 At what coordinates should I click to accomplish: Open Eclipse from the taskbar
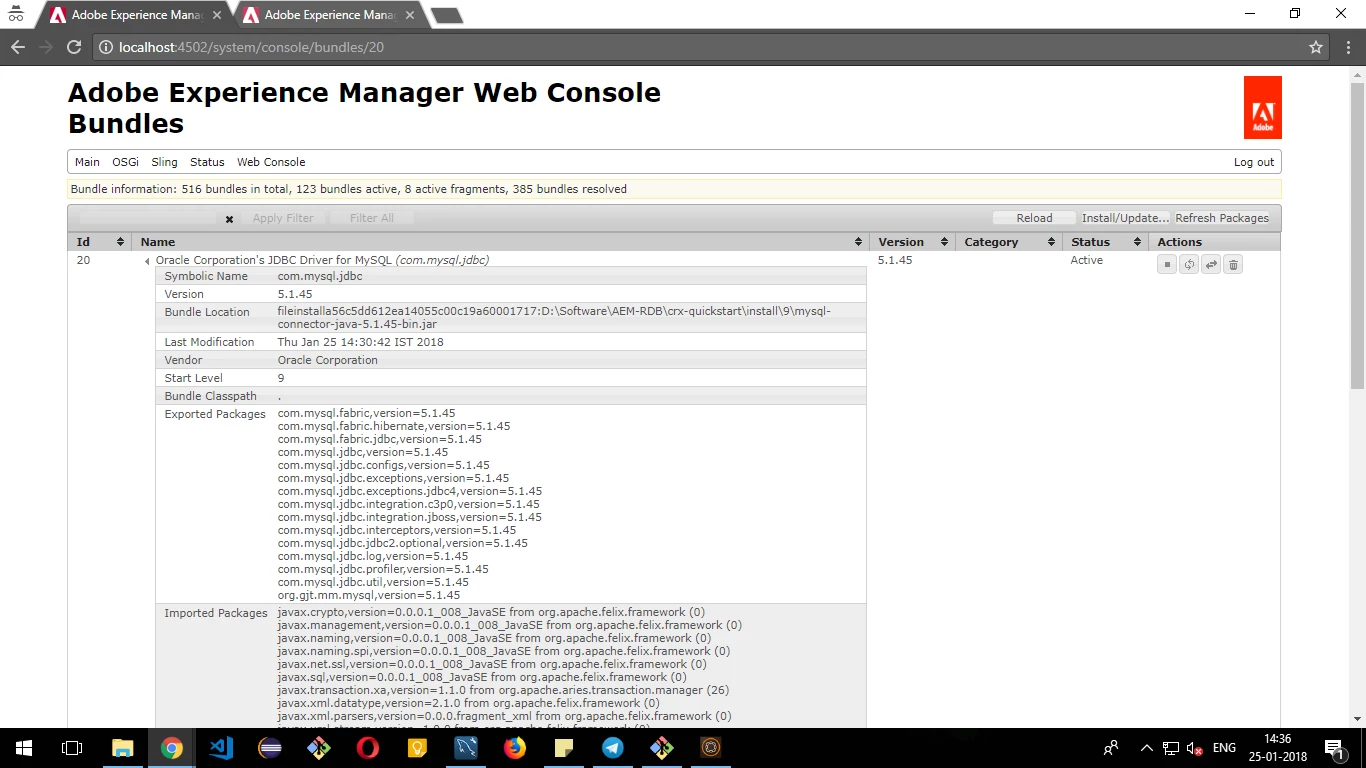pos(270,747)
